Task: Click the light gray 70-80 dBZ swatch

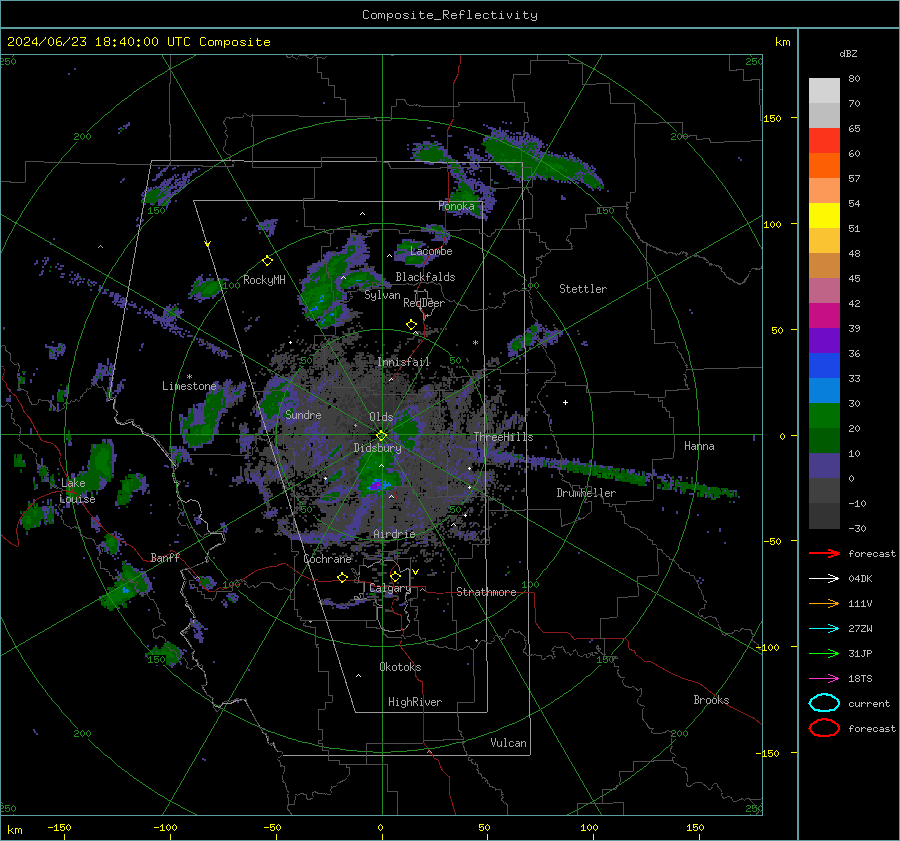Action: 824,91
